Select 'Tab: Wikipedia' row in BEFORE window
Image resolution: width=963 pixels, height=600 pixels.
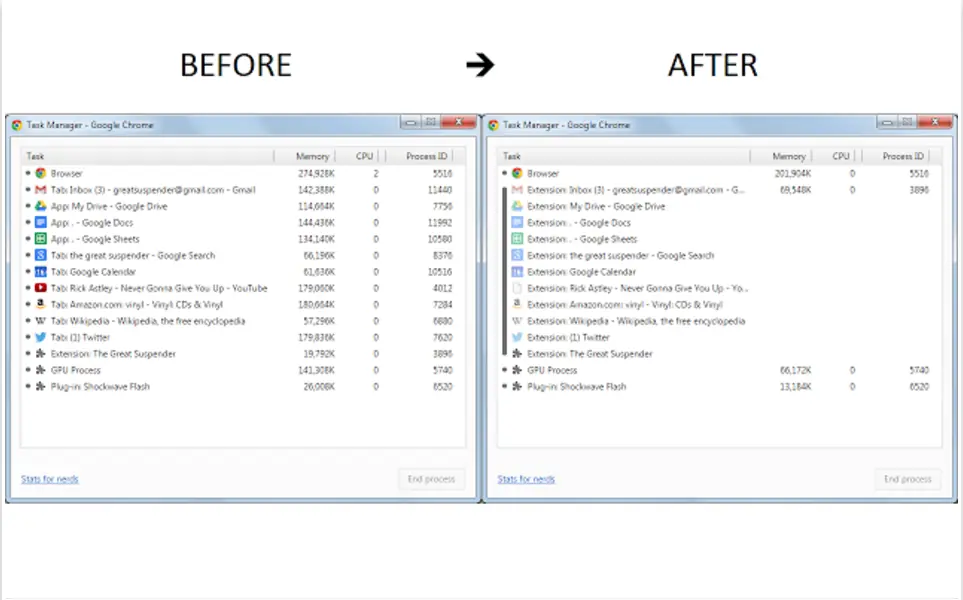[243, 321]
